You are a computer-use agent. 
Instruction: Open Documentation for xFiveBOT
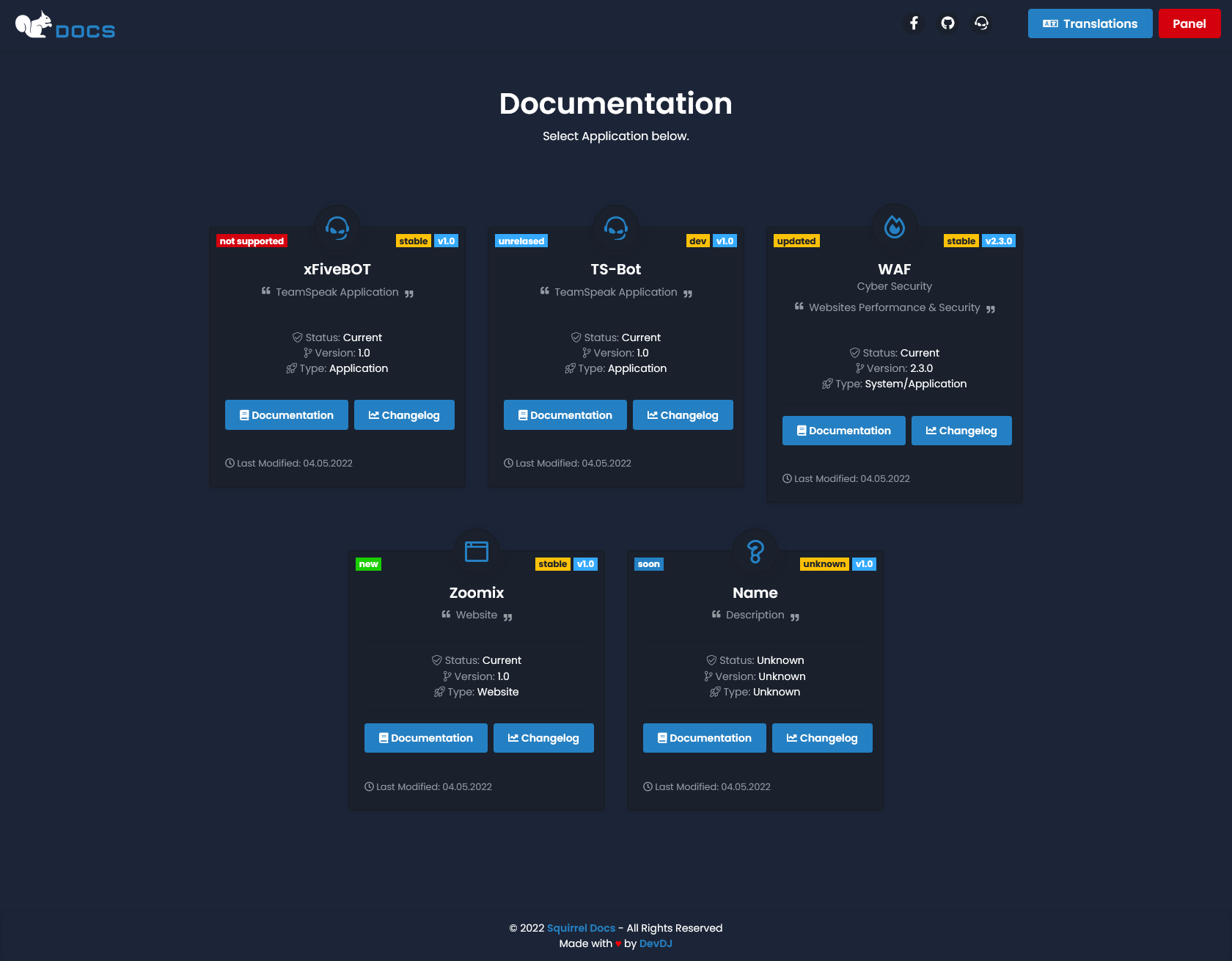pos(286,414)
